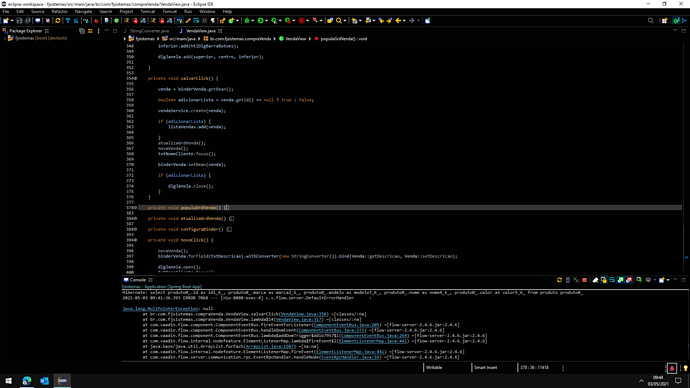Viewport: 690px width, 388px height.
Task: Switch to the StringConverter.java editor tab
Action: point(149,31)
